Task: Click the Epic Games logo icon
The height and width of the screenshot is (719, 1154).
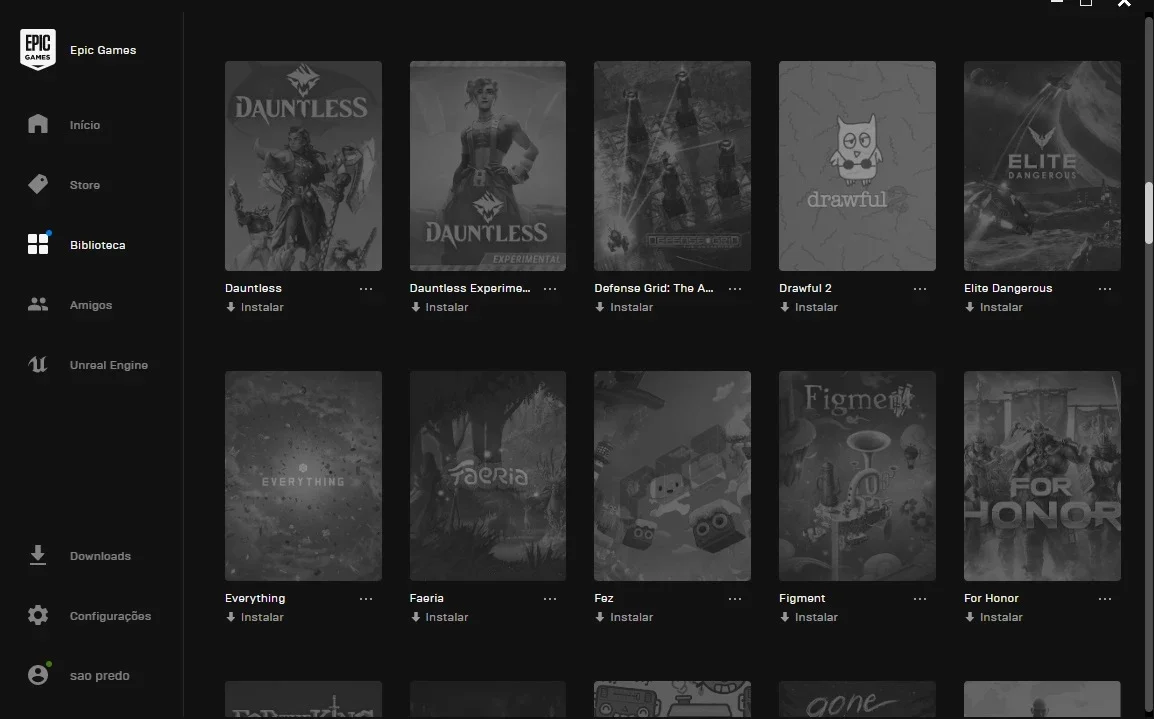Action: pyautogui.click(x=38, y=49)
